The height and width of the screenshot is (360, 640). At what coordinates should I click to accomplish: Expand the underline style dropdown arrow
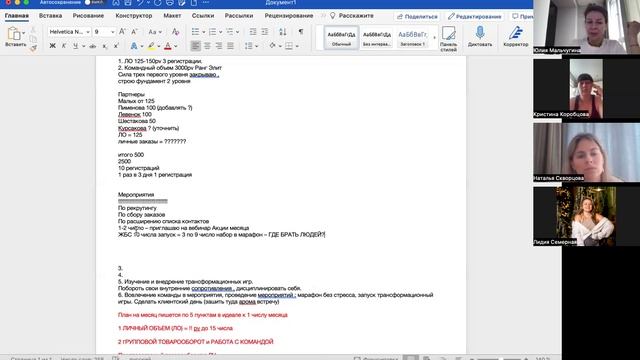click(x=84, y=46)
